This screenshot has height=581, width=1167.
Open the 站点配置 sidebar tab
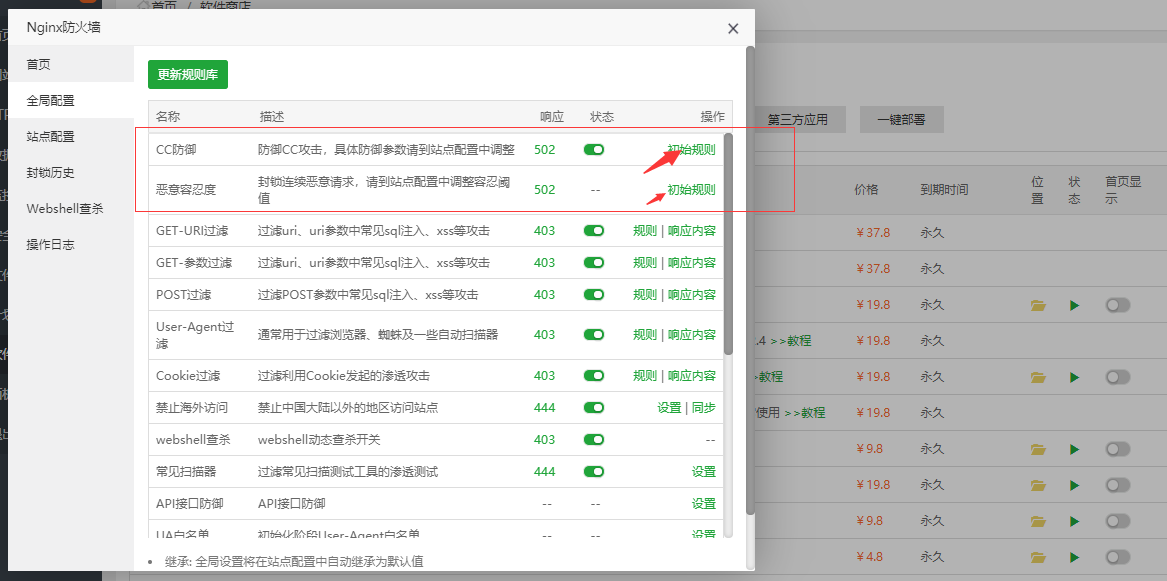point(51,137)
